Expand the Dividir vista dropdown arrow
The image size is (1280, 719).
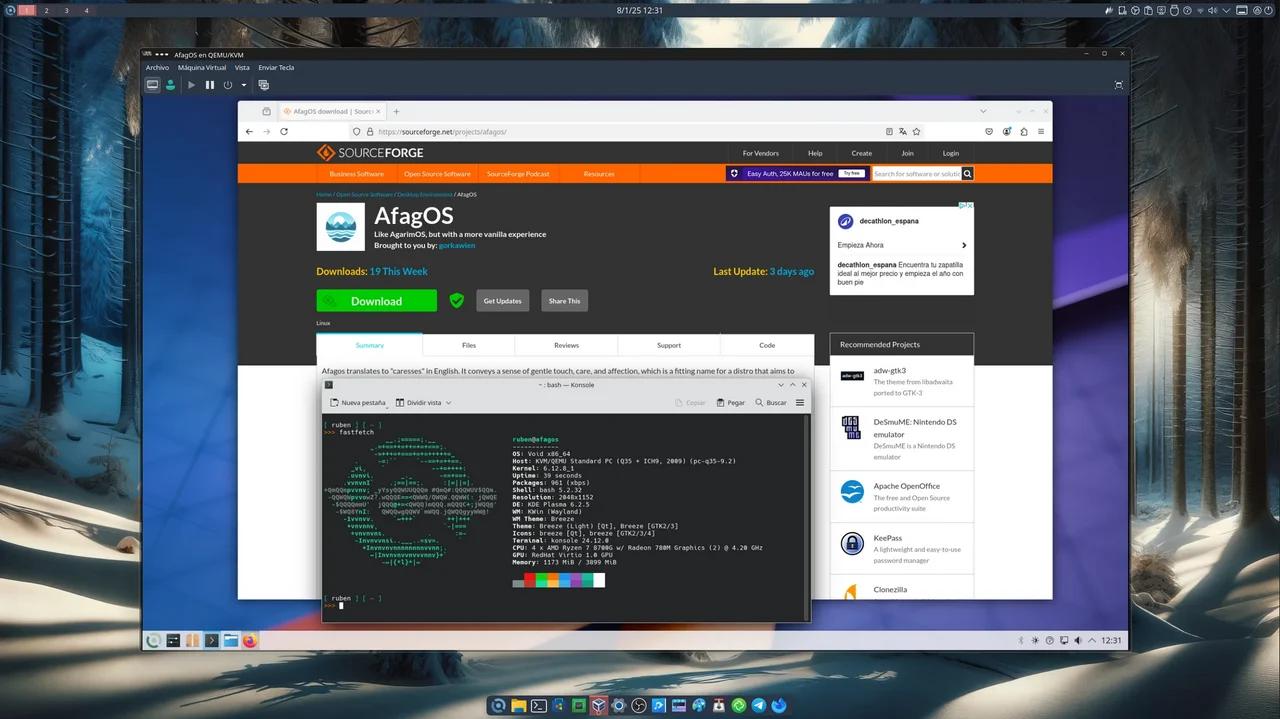[x=449, y=402]
